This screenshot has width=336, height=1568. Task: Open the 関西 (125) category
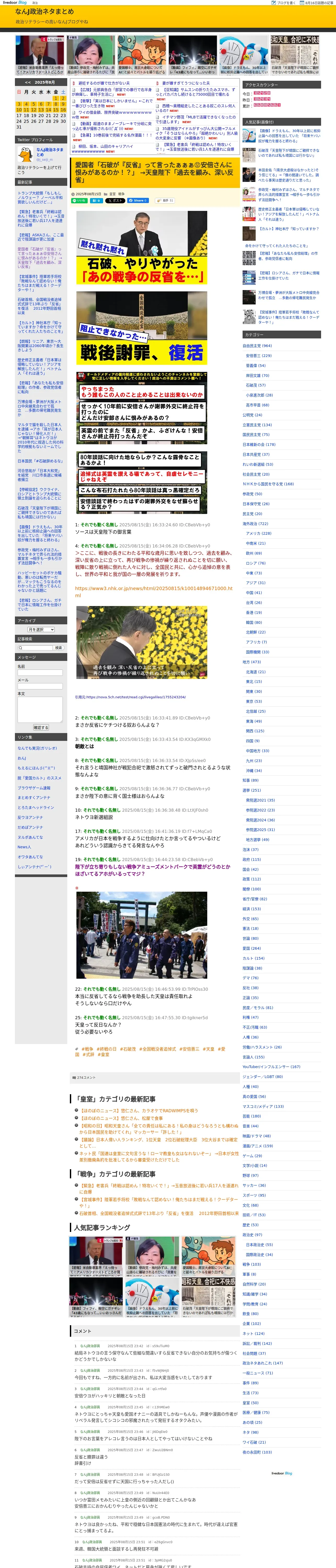pyautogui.click(x=255, y=731)
